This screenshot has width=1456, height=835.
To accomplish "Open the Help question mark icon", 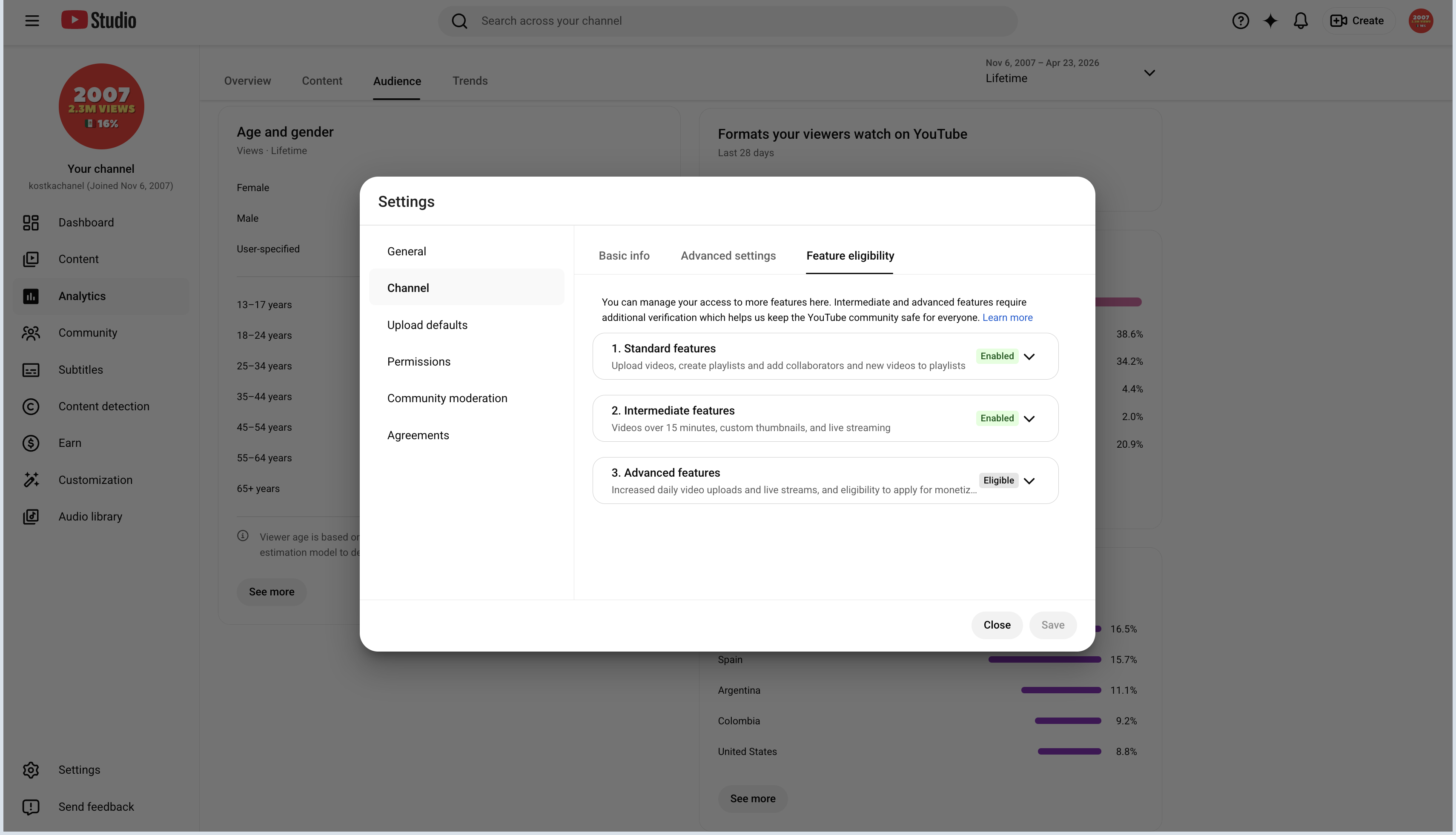I will click(x=1240, y=21).
